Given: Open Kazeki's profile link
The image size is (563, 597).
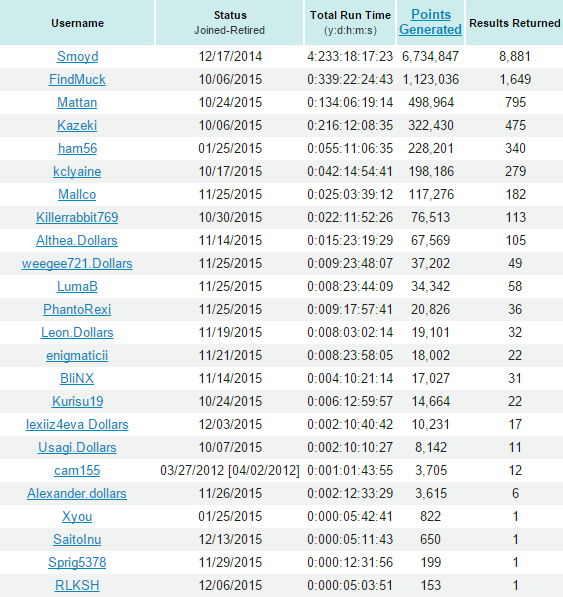Looking at the screenshot, I should point(77,126).
